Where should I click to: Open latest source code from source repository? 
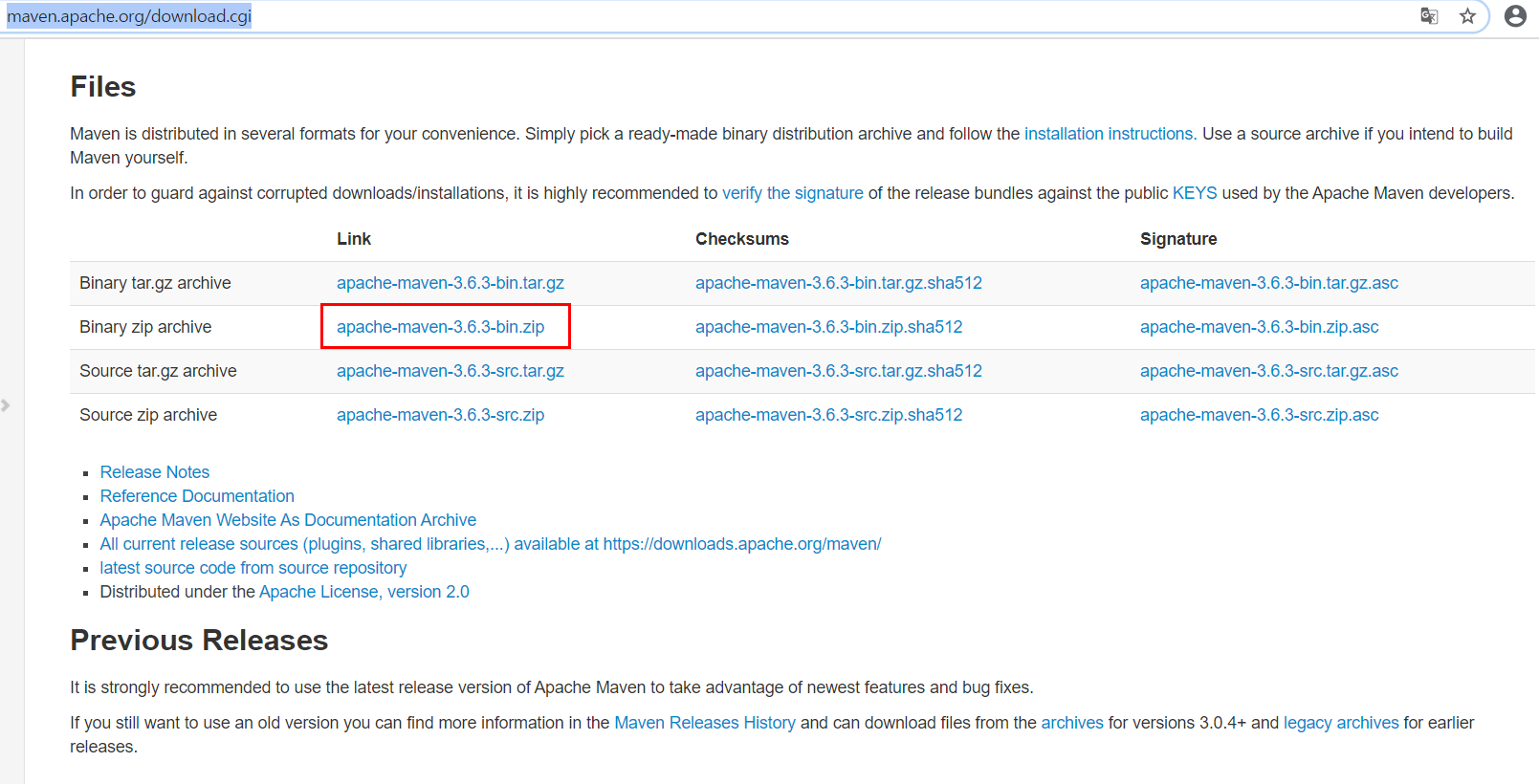coord(253,568)
